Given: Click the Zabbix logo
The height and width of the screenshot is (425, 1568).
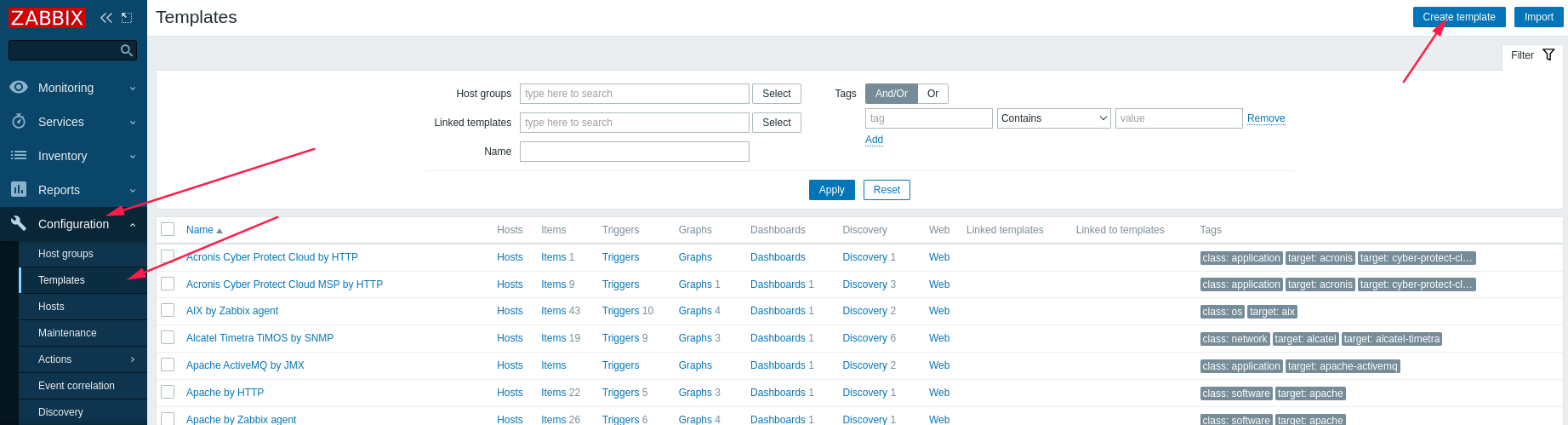Looking at the screenshot, I should [x=47, y=18].
